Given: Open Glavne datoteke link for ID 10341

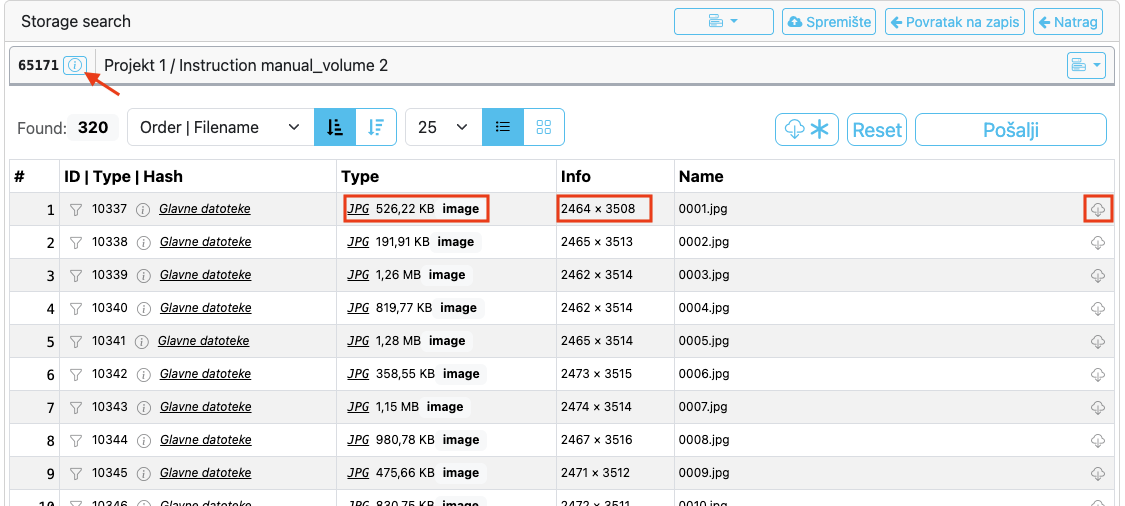Looking at the screenshot, I should point(203,341).
